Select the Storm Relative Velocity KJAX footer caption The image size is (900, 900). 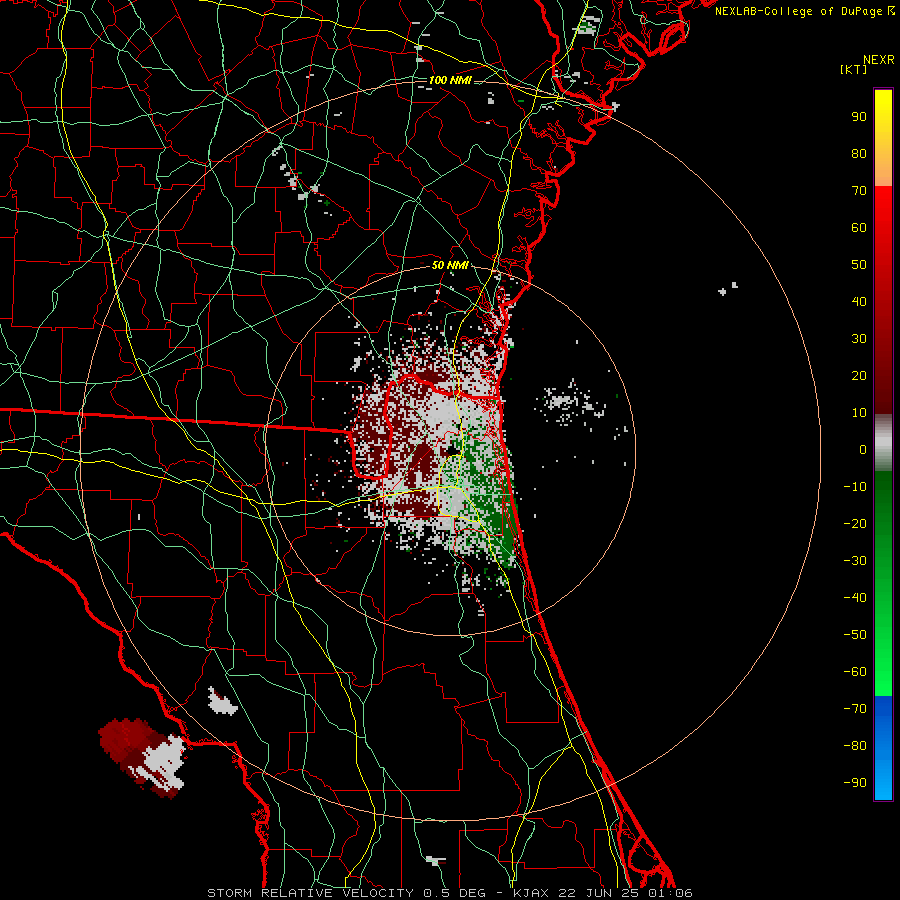pyautogui.click(x=450, y=893)
